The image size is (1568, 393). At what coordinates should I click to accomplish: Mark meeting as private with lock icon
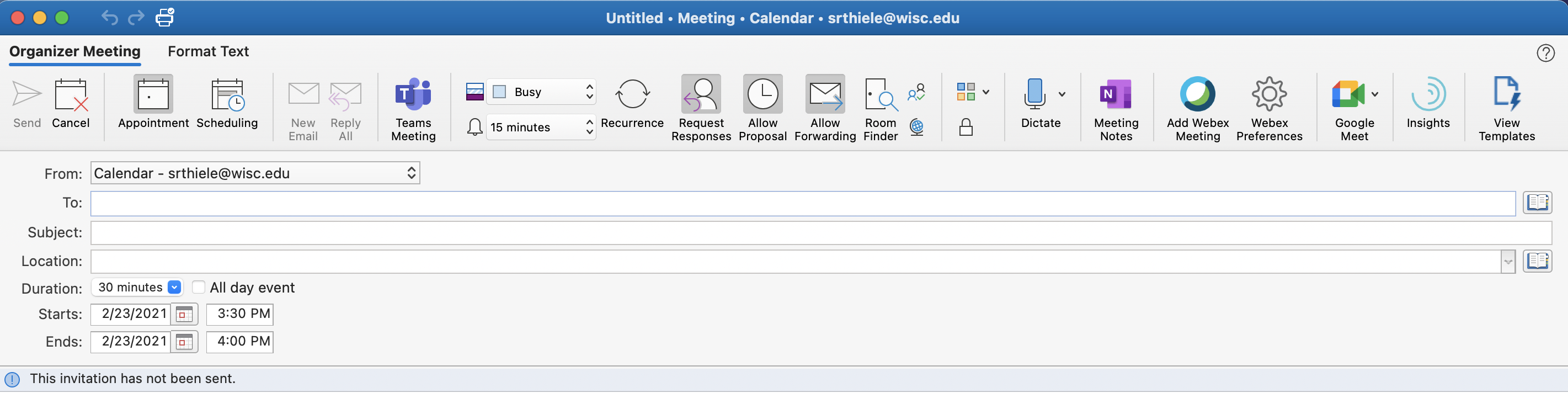966,127
